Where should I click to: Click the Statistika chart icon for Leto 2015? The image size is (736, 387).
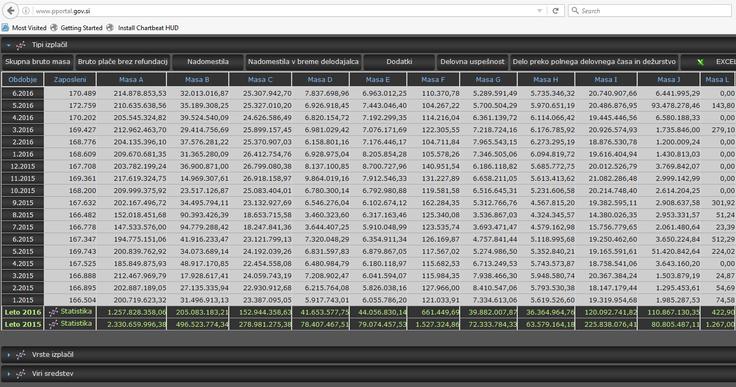coord(54,324)
